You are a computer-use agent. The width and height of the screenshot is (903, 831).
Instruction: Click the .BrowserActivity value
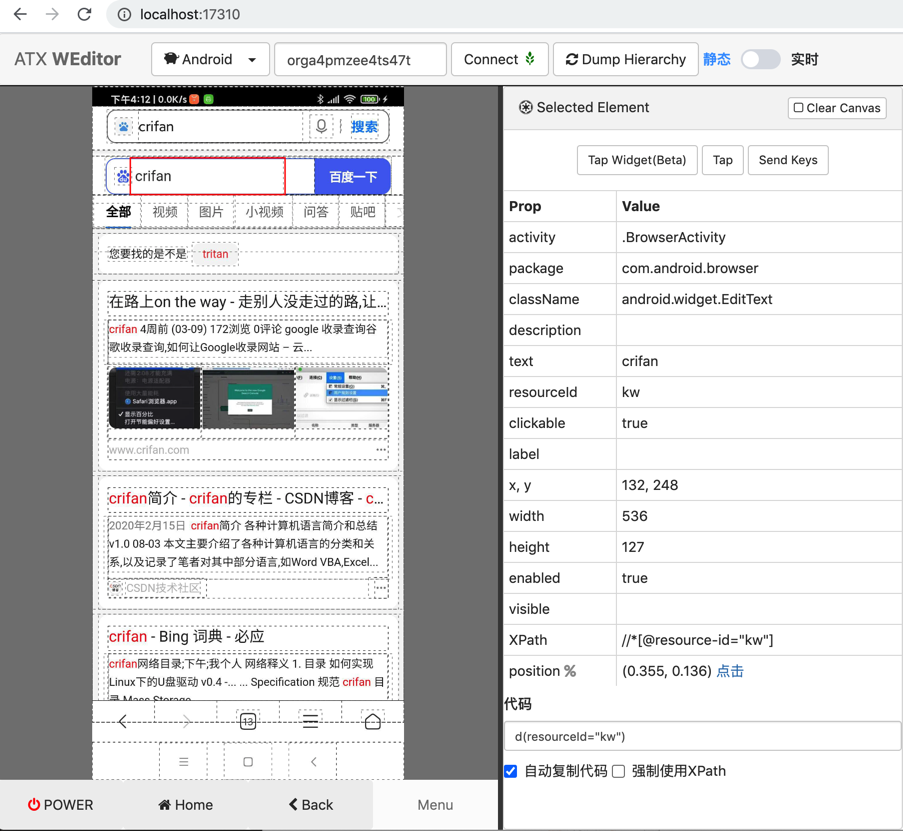pos(674,237)
